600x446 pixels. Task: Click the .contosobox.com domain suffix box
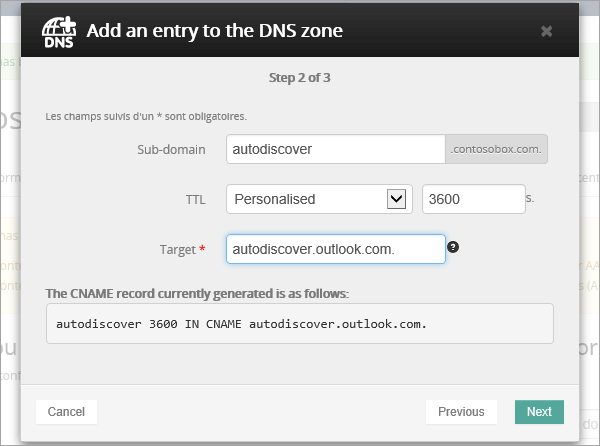click(497, 149)
